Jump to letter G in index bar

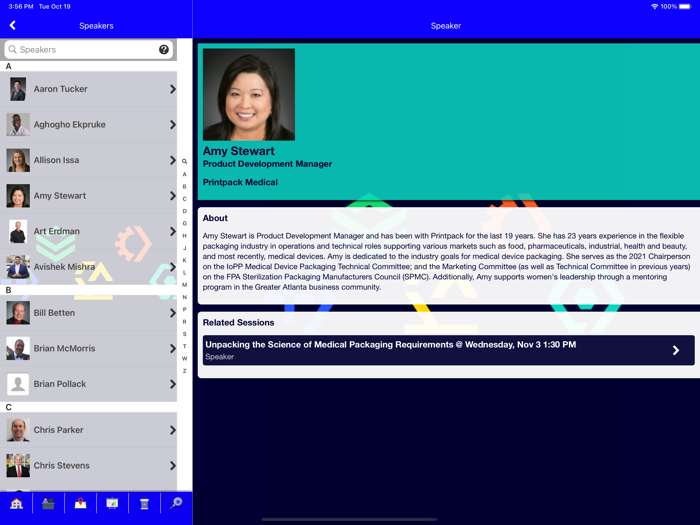(x=184, y=223)
